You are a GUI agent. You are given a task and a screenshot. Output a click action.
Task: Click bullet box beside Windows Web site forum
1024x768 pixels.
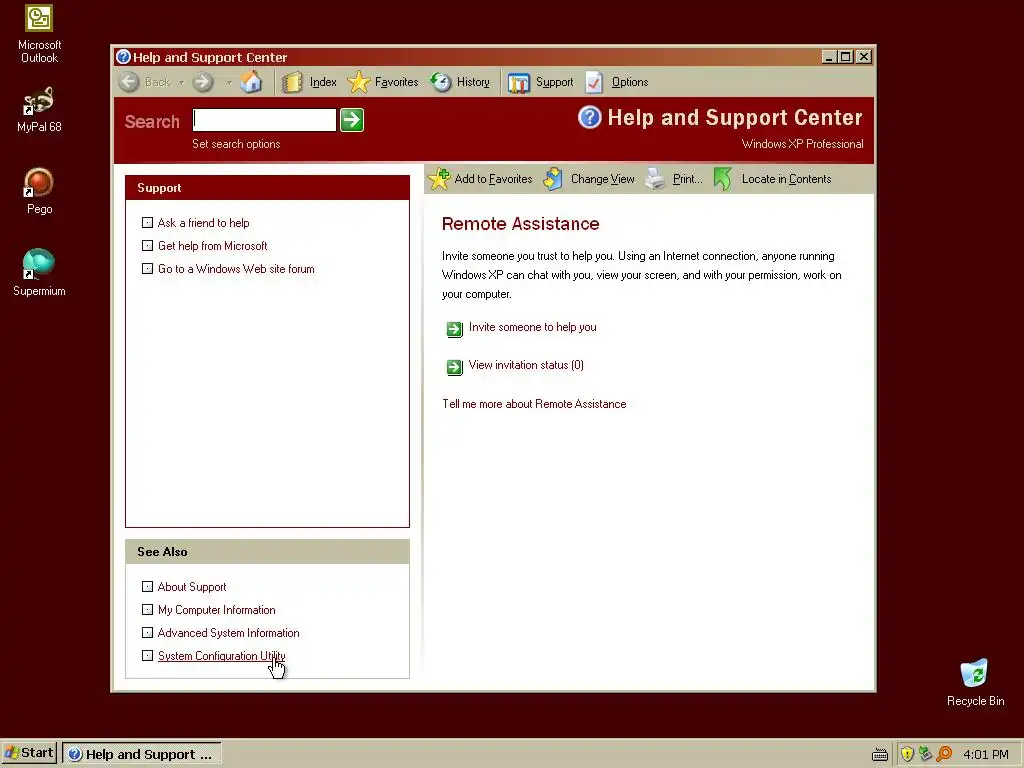pos(148,268)
